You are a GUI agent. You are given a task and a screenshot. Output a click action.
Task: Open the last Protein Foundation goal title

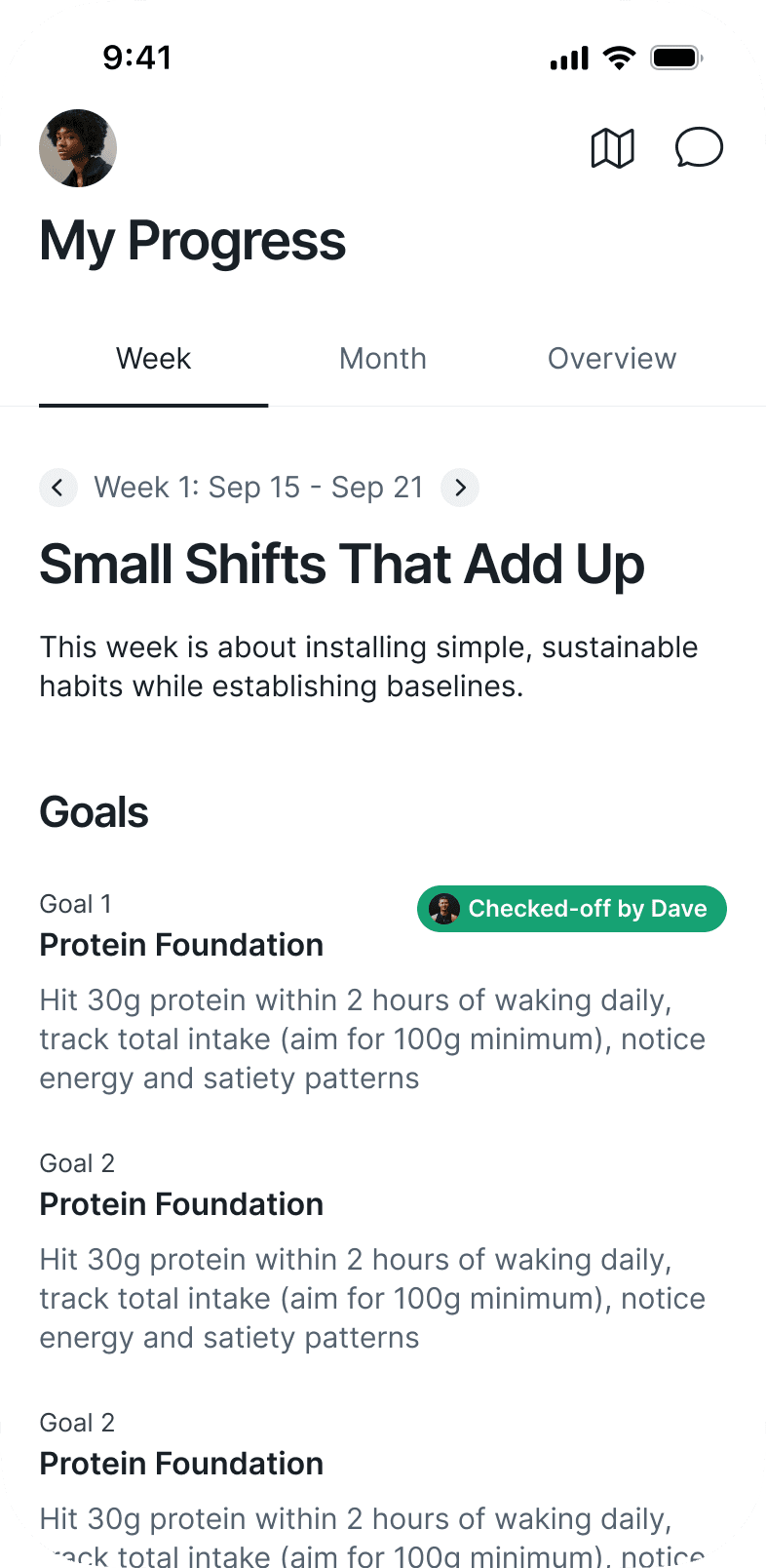(x=181, y=1464)
